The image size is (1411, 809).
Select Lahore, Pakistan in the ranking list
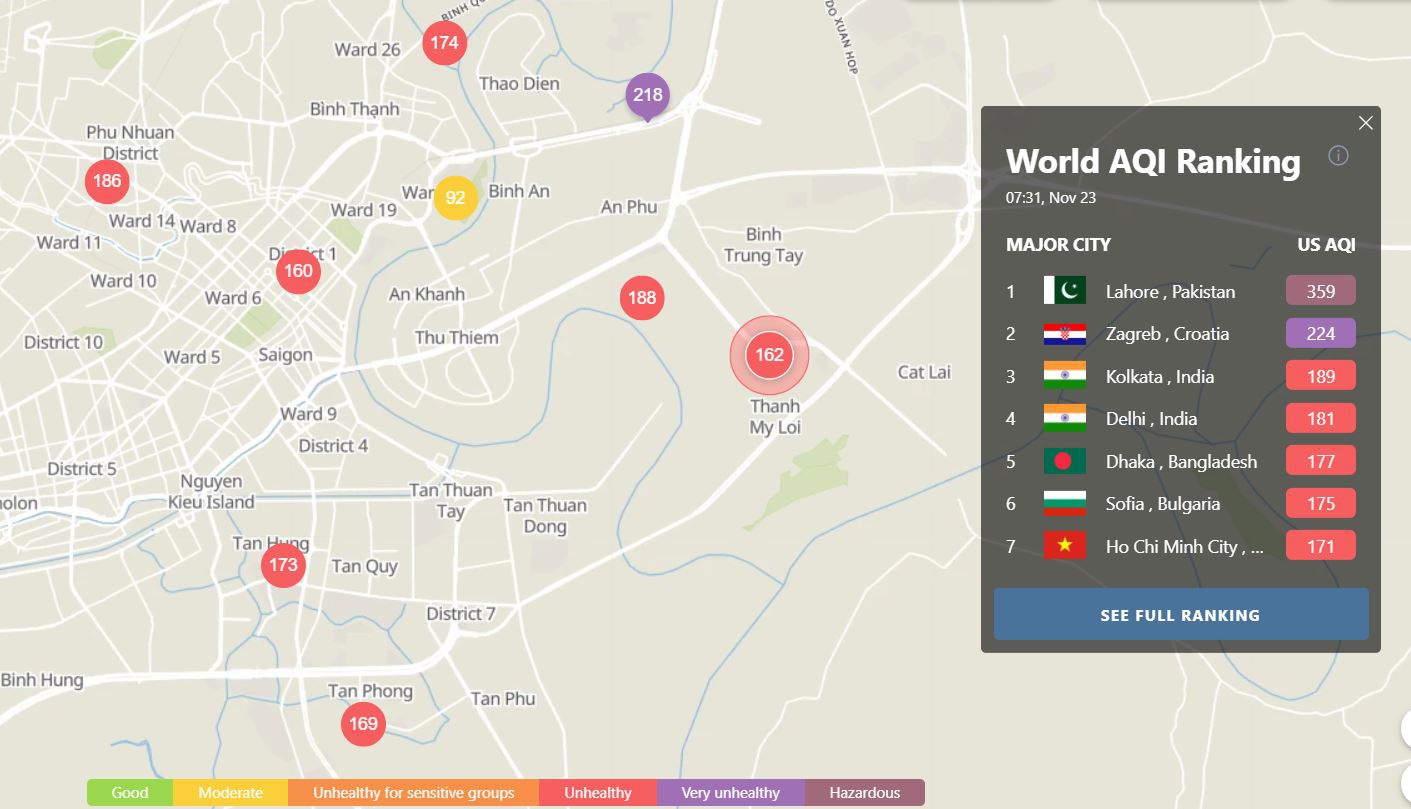point(1170,292)
